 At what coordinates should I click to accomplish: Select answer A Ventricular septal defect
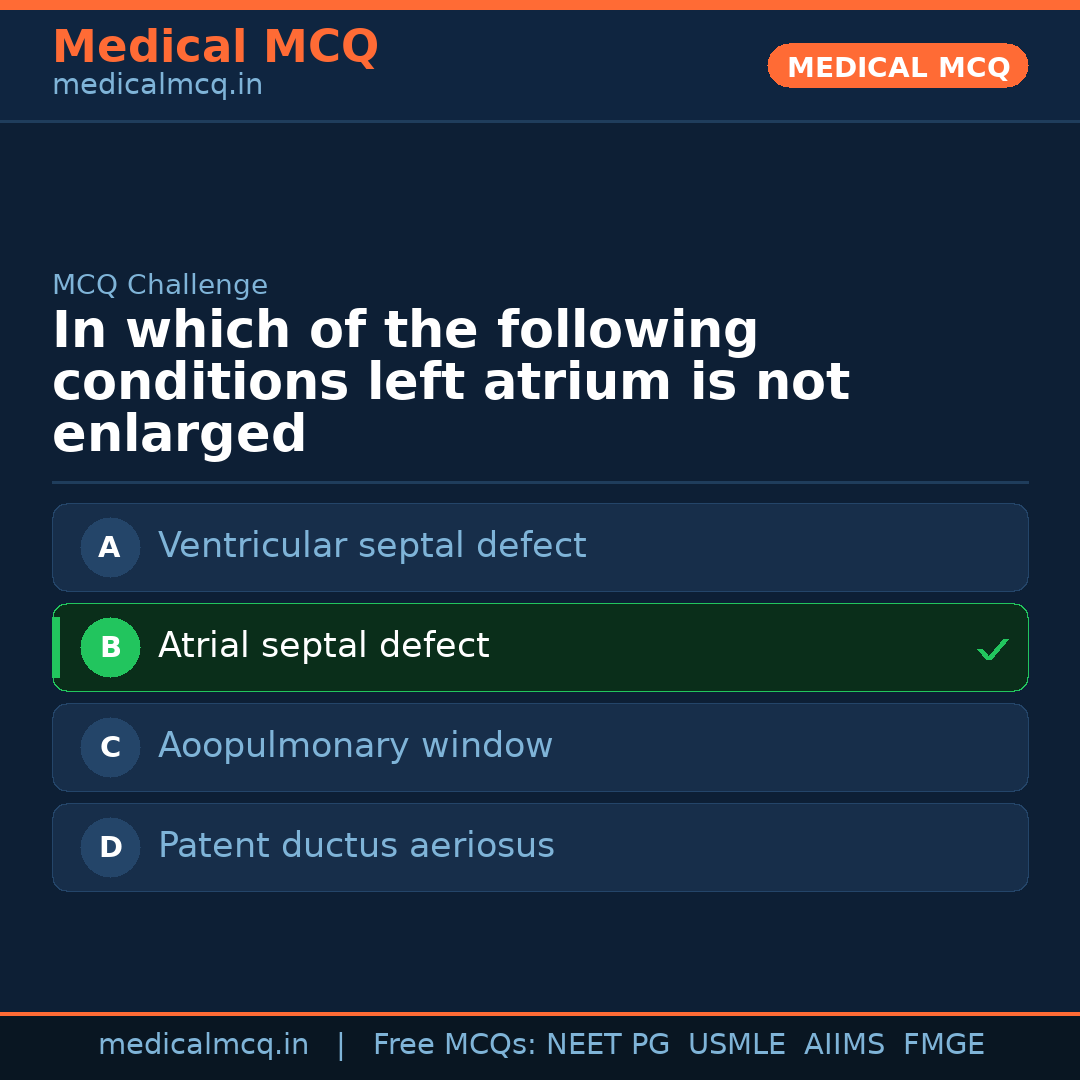[x=540, y=547]
